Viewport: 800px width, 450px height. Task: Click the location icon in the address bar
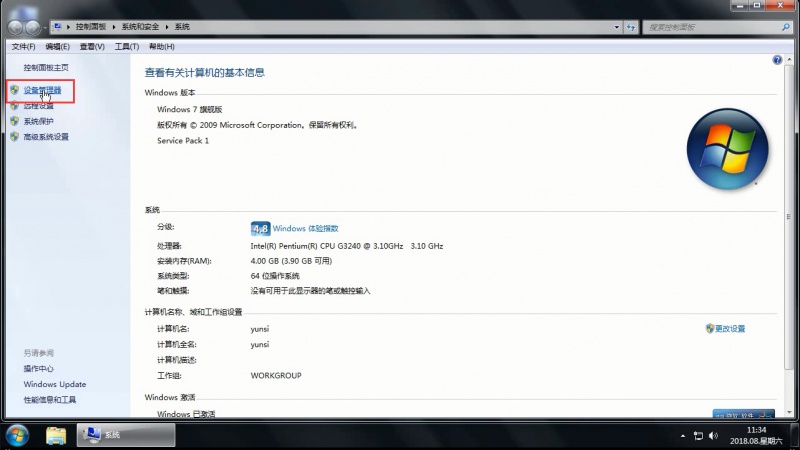point(58,27)
